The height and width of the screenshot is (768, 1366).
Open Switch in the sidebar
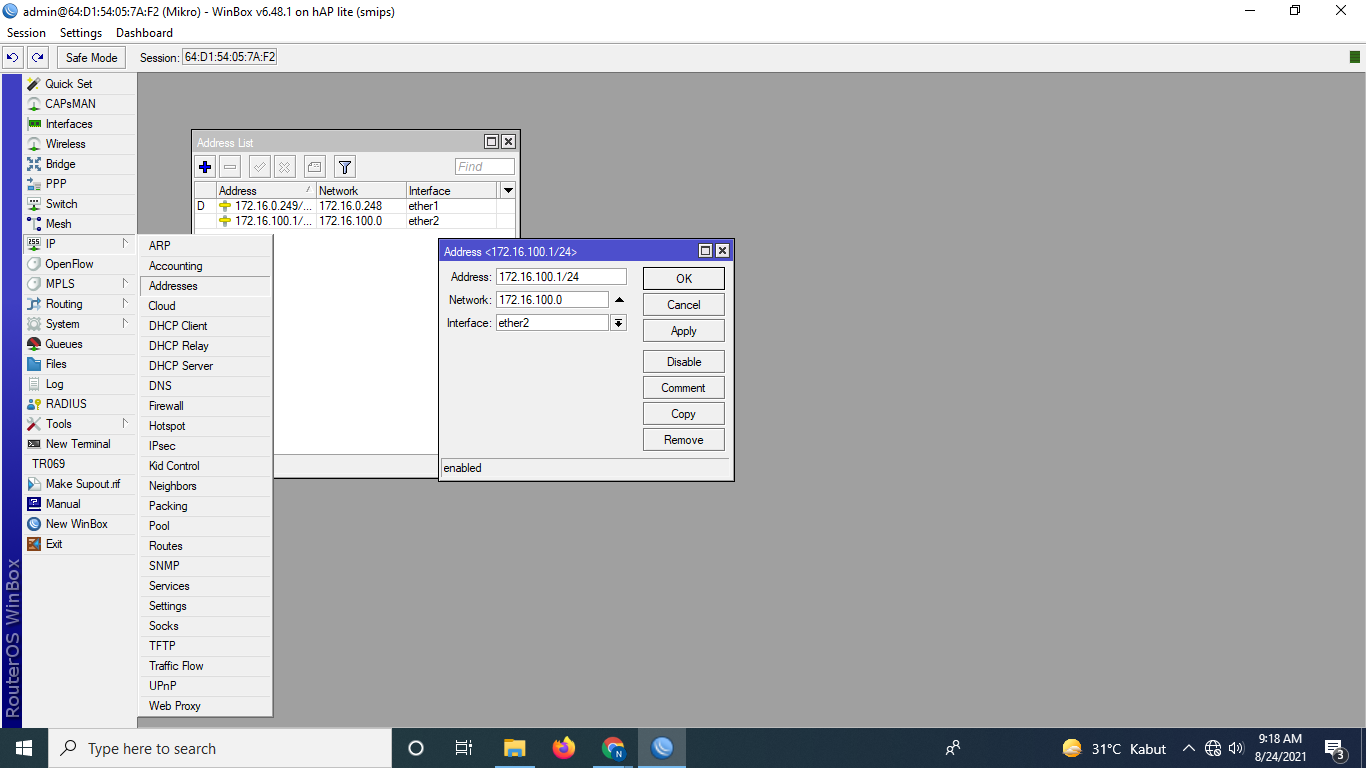tap(79, 204)
